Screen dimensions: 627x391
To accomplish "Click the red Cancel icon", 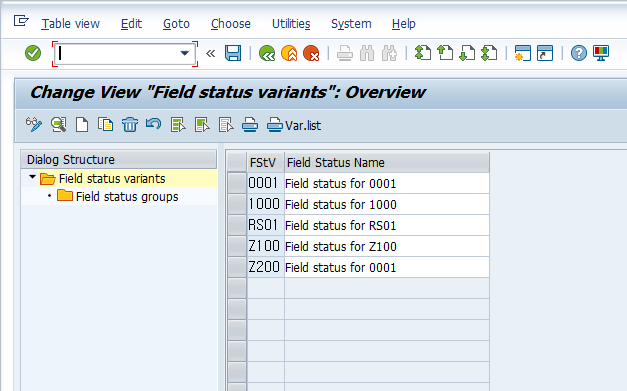I will (x=311, y=53).
